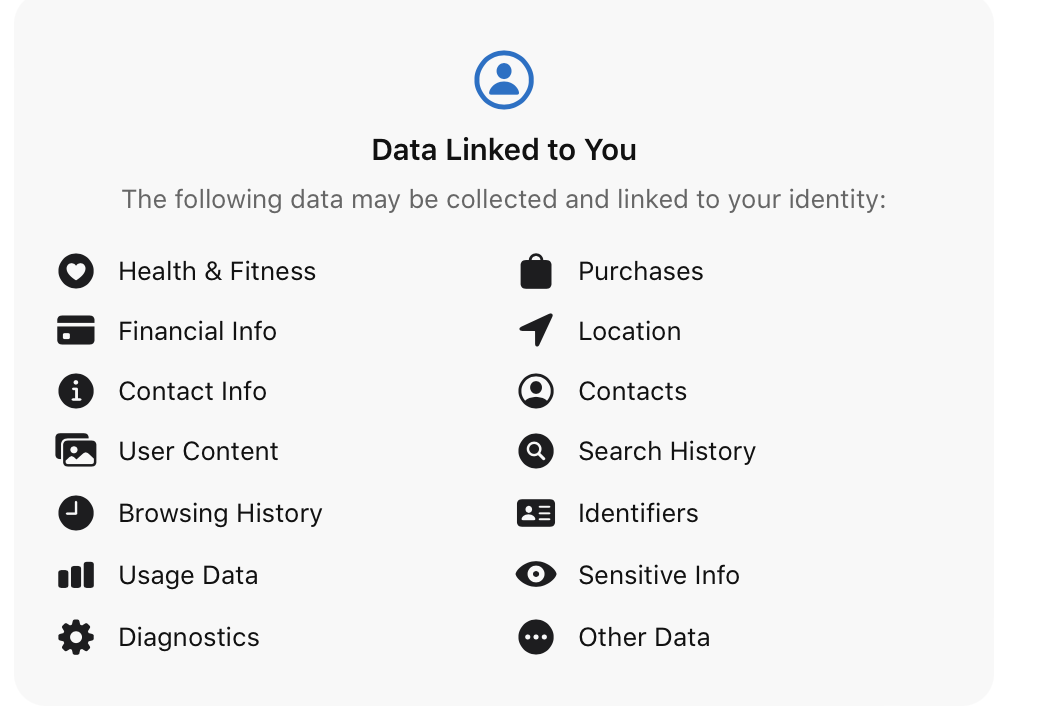Click the Health & Fitness heart icon

click(76, 271)
